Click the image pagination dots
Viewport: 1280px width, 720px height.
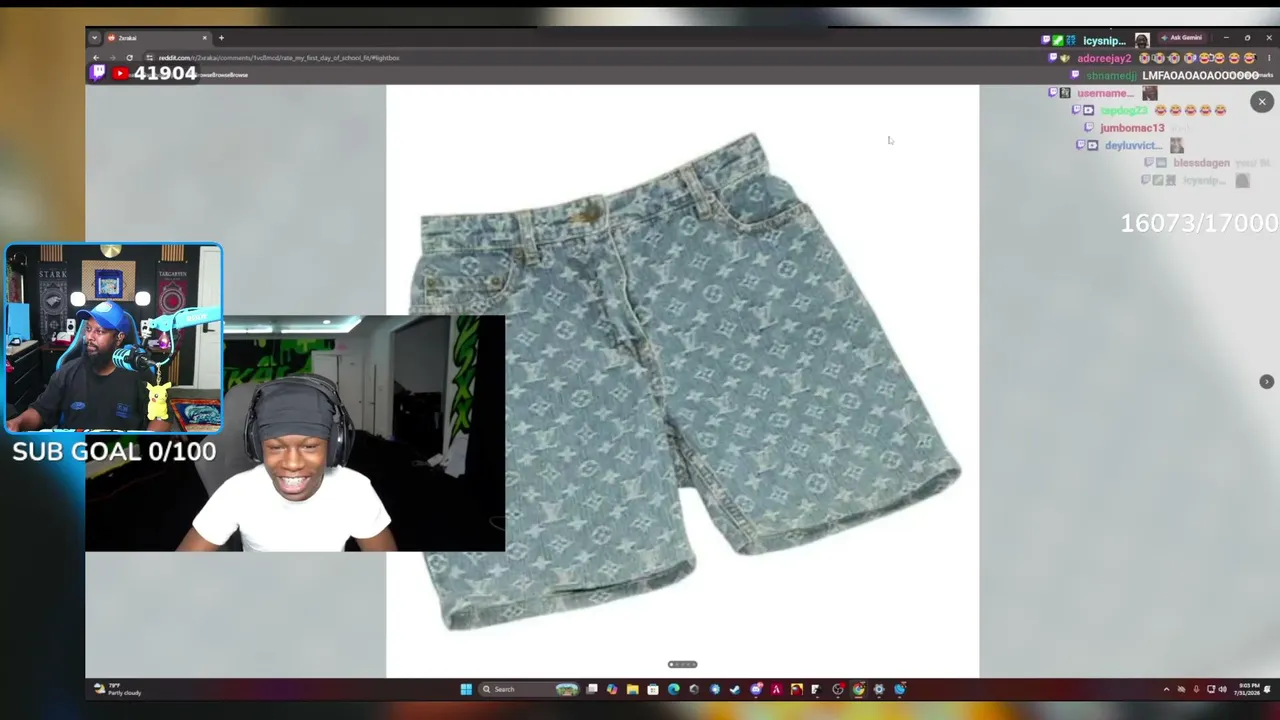(x=682, y=664)
